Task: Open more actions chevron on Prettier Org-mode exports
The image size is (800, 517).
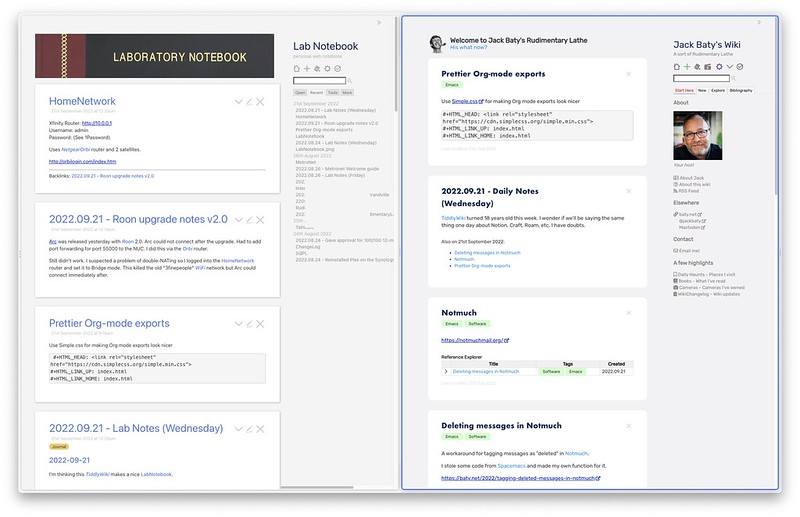Action: click(238, 325)
